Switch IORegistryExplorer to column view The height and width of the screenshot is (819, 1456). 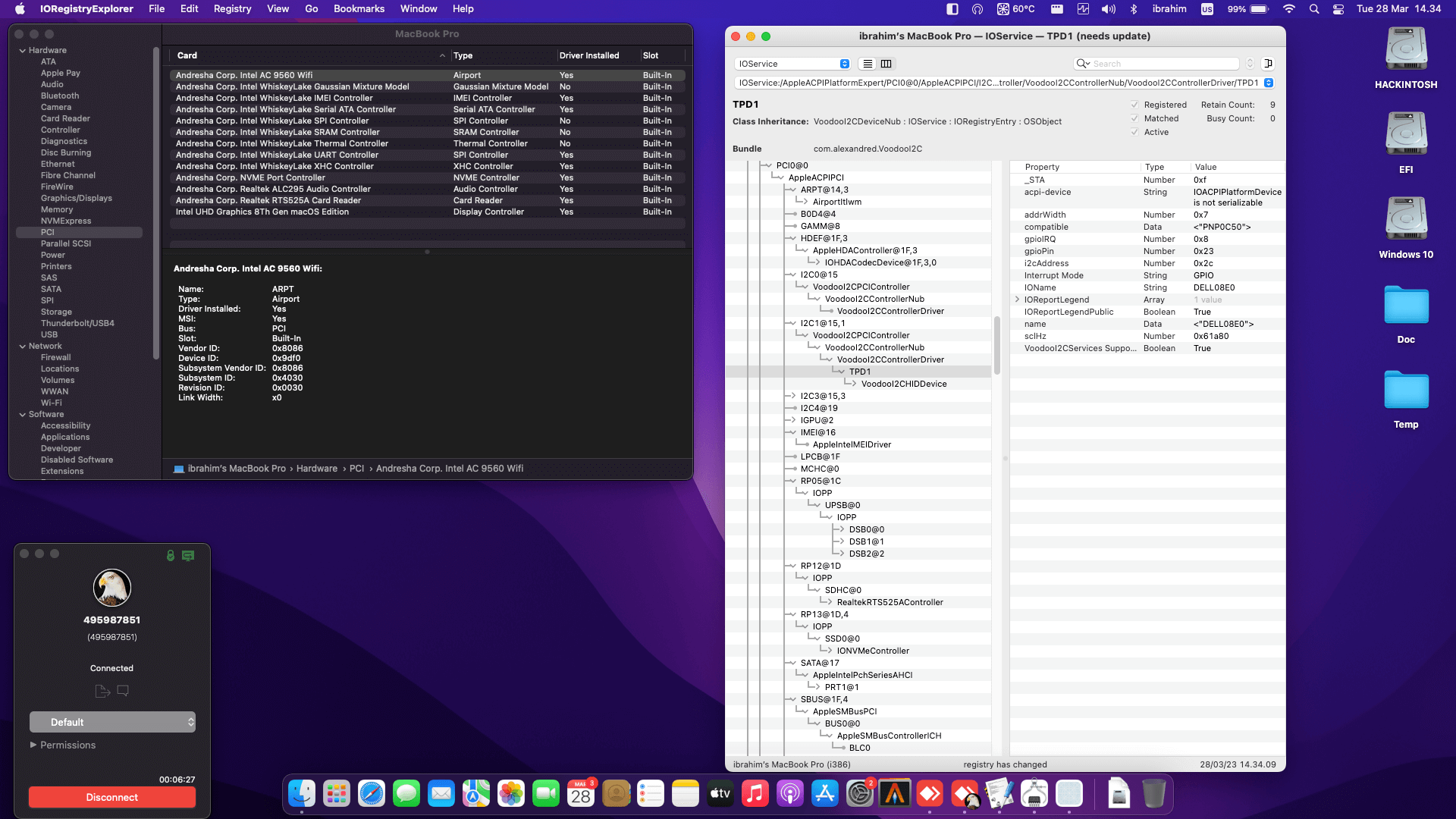click(x=886, y=64)
